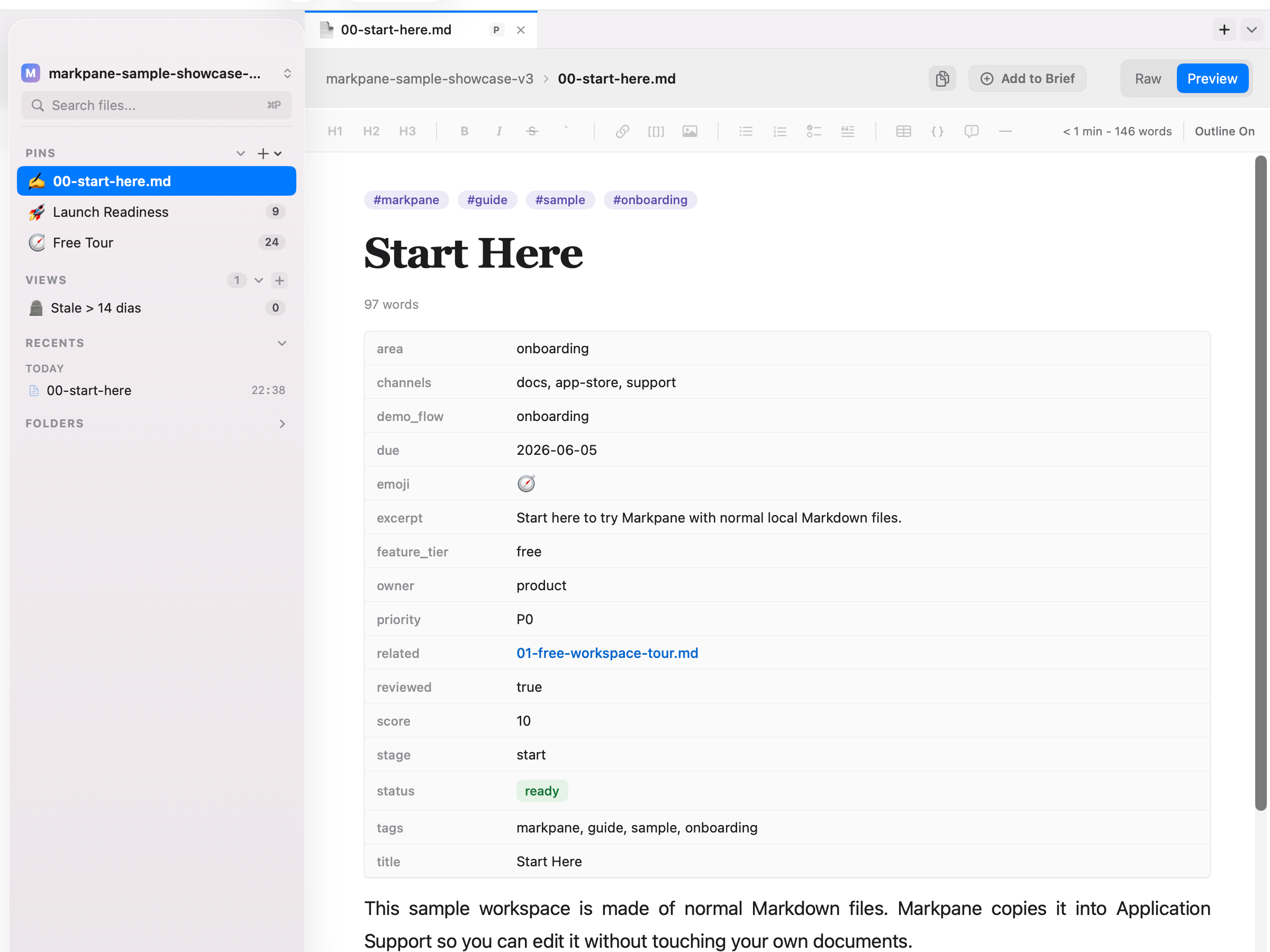Open the add pin plus menu

269,153
